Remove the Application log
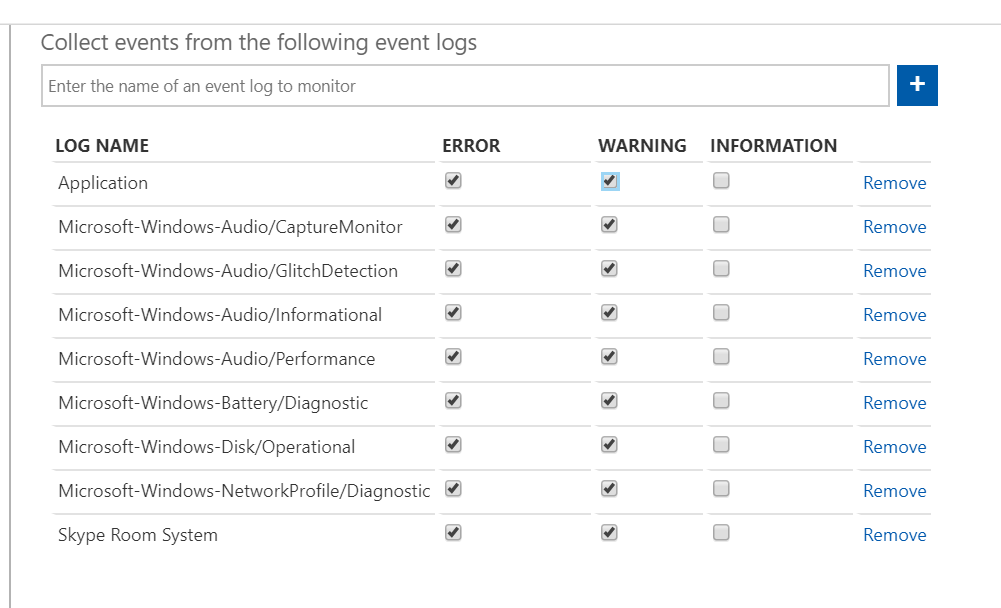Image resolution: width=1001 pixels, height=608 pixels. point(894,183)
